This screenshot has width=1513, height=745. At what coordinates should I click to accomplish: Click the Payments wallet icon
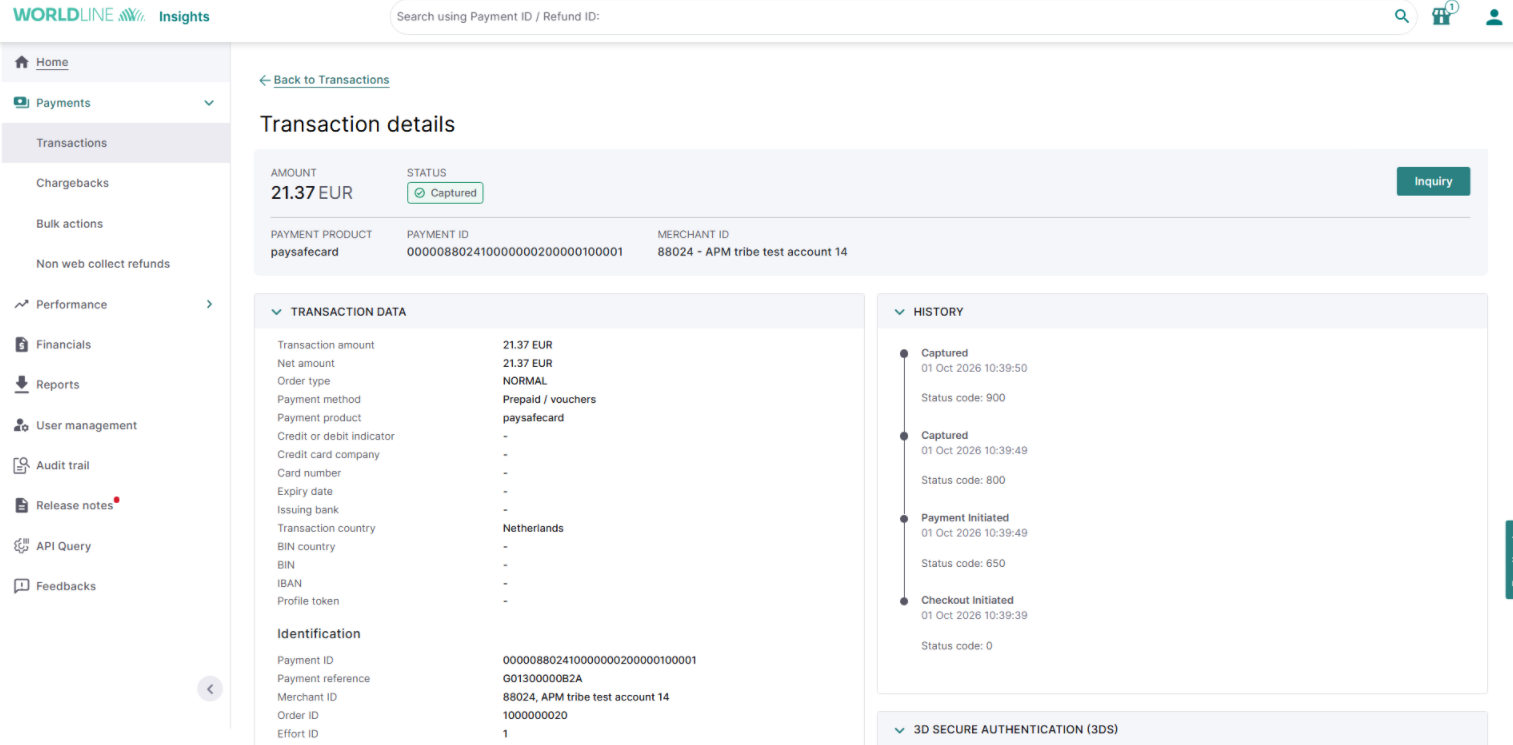(x=22, y=103)
